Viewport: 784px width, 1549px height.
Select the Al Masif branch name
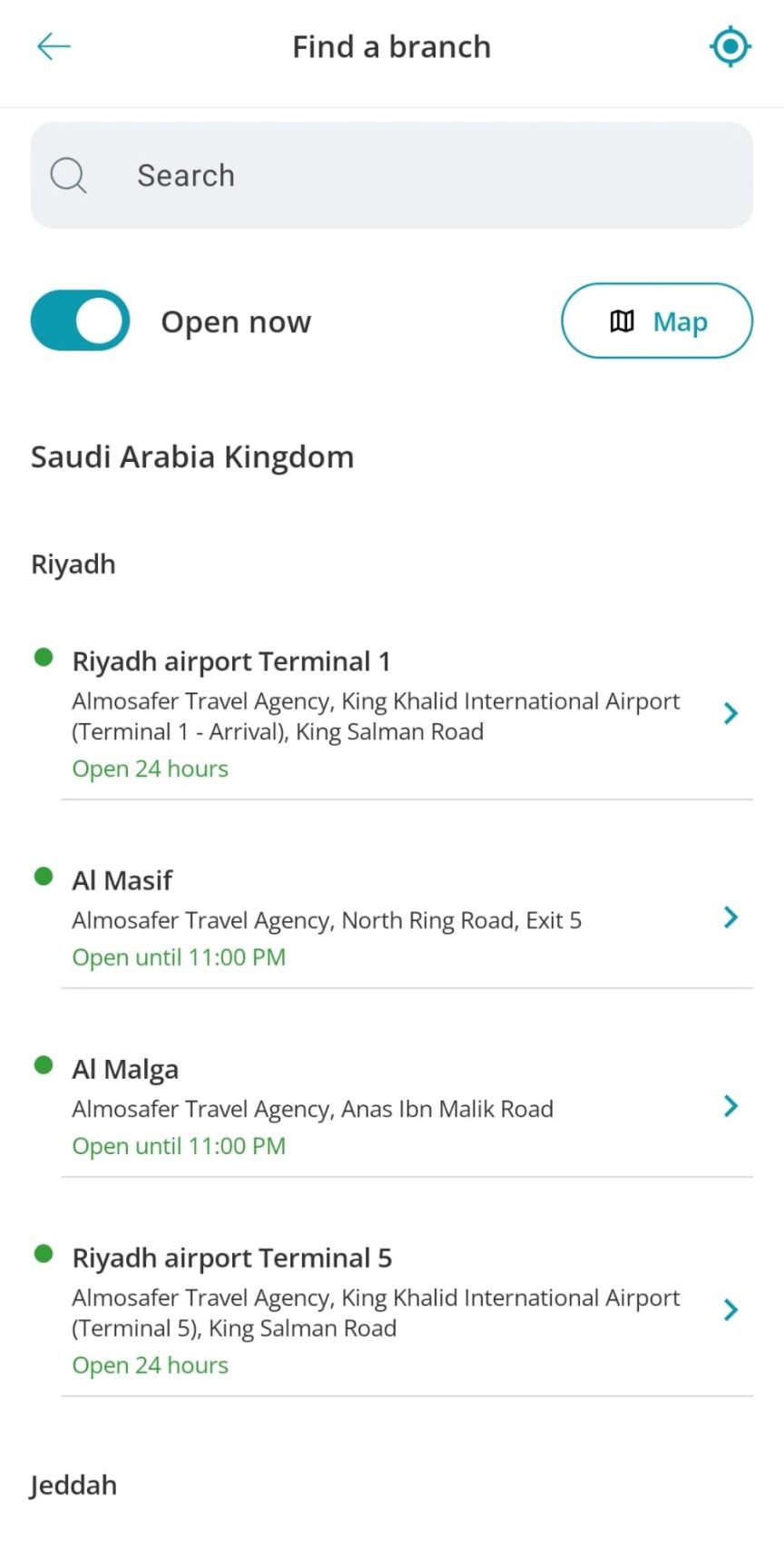coord(122,880)
